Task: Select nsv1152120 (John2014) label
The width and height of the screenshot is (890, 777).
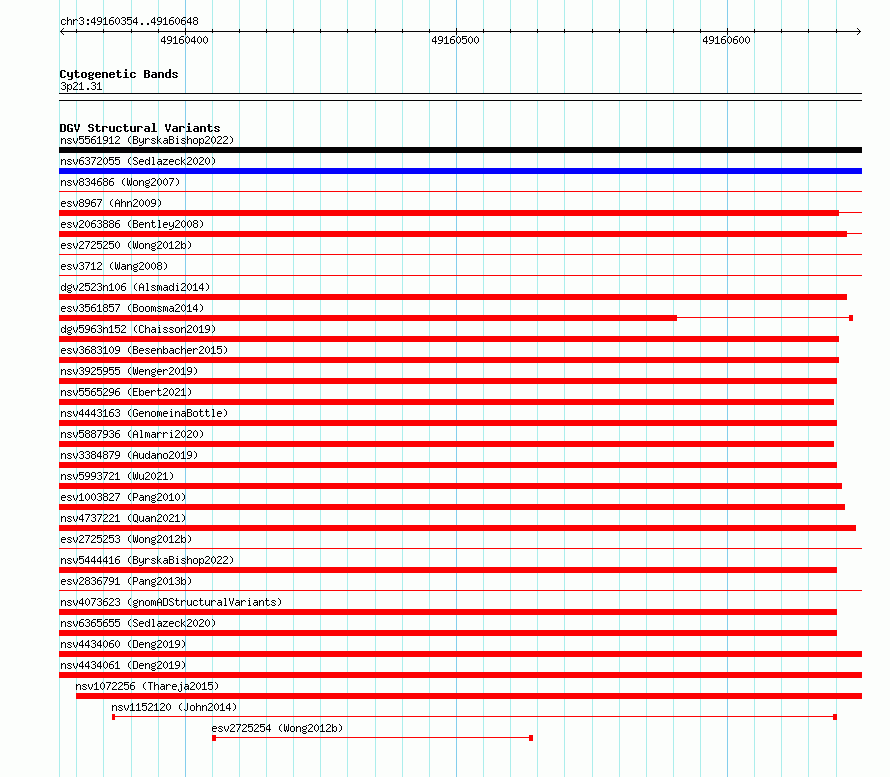Action: (x=174, y=707)
